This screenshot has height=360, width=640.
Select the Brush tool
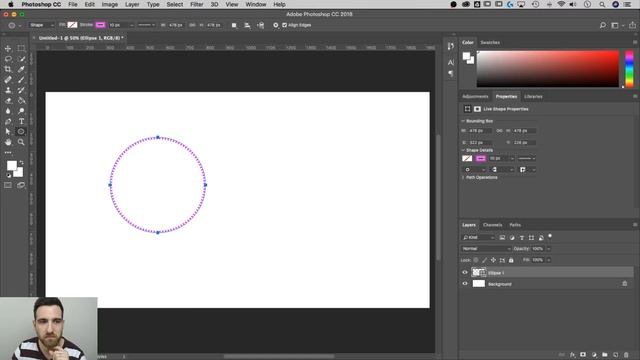[x=21, y=80]
